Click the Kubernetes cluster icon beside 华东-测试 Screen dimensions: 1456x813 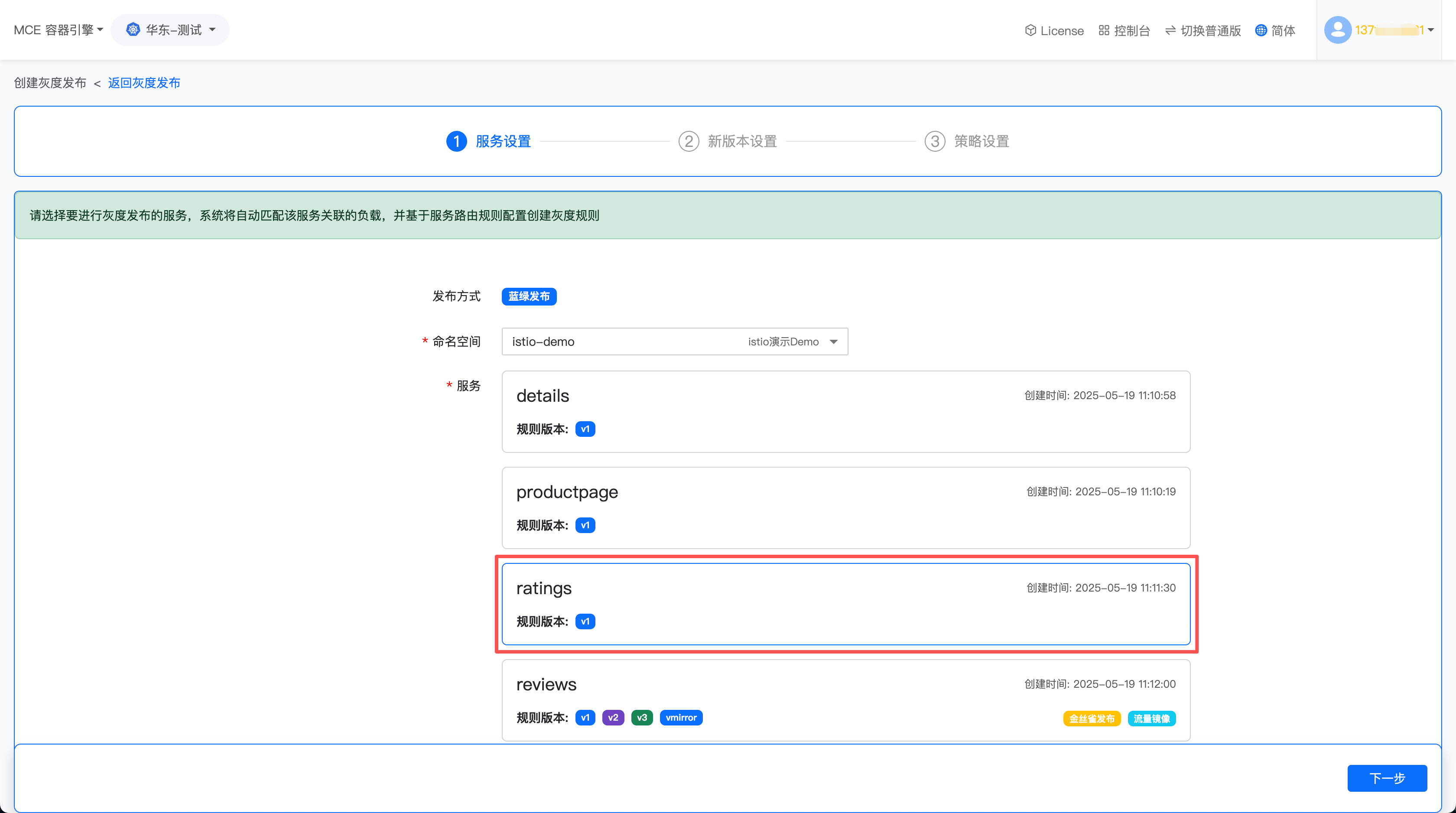point(133,29)
